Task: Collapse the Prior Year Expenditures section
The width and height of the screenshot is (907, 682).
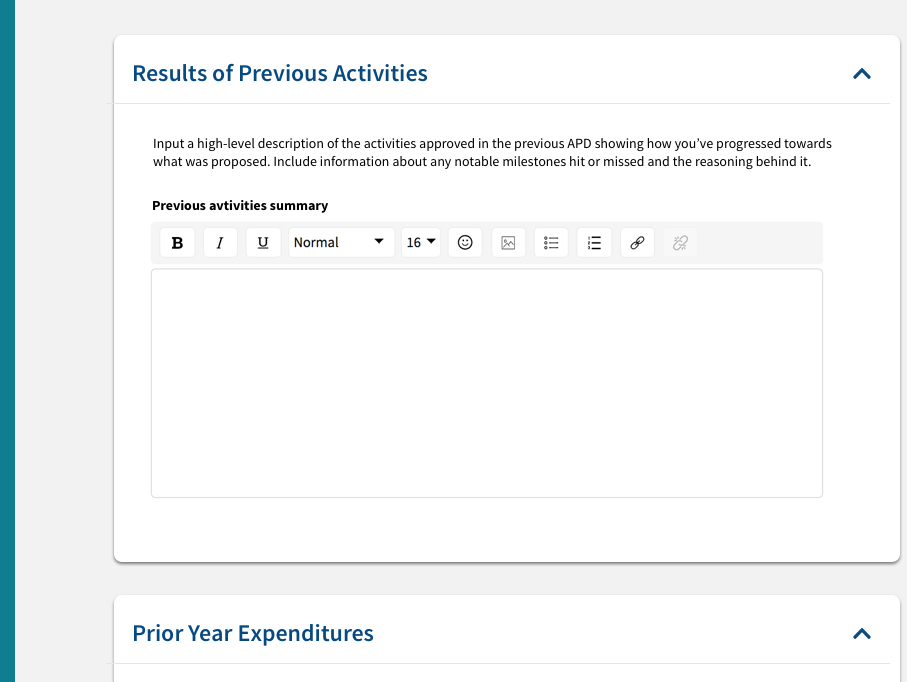Action: tap(861, 633)
